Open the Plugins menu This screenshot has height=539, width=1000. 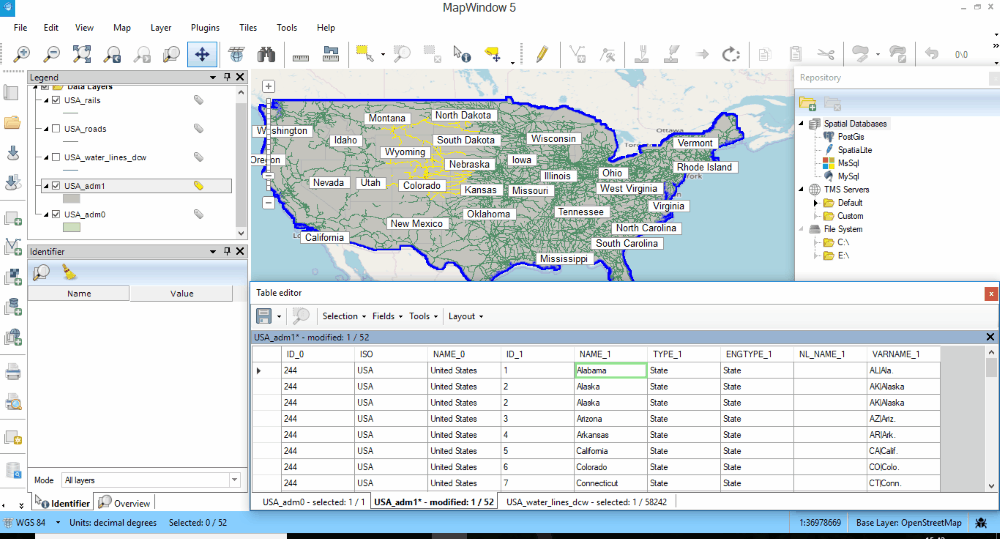205,27
